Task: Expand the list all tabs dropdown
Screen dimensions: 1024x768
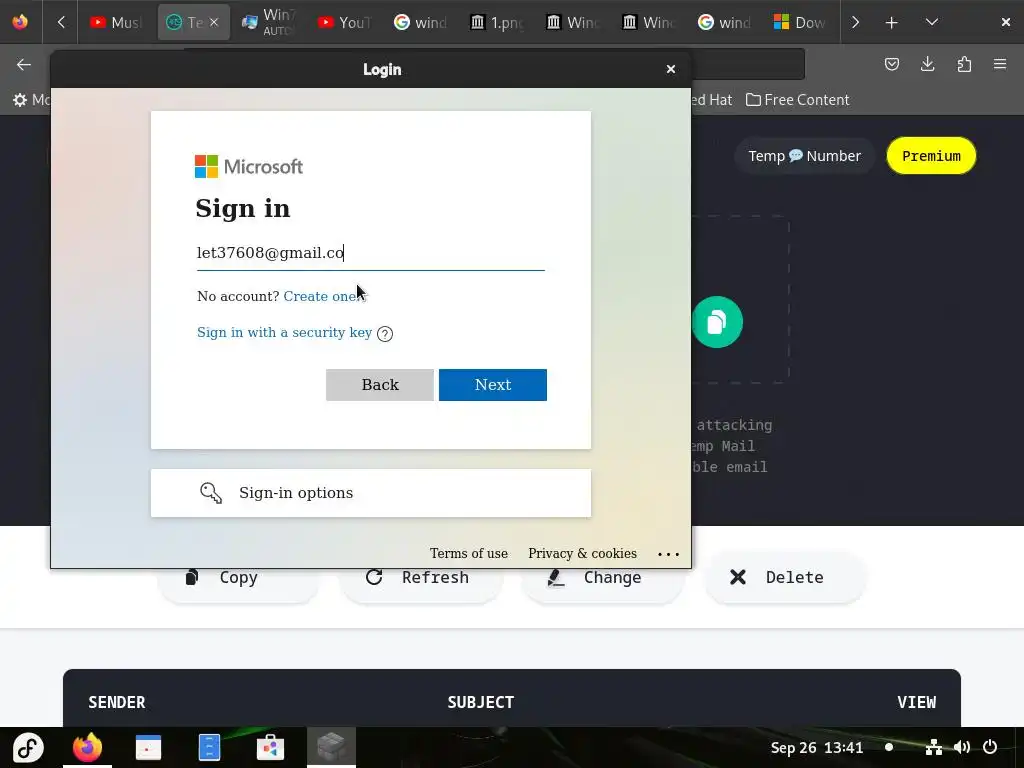Action: tap(932, 22)
